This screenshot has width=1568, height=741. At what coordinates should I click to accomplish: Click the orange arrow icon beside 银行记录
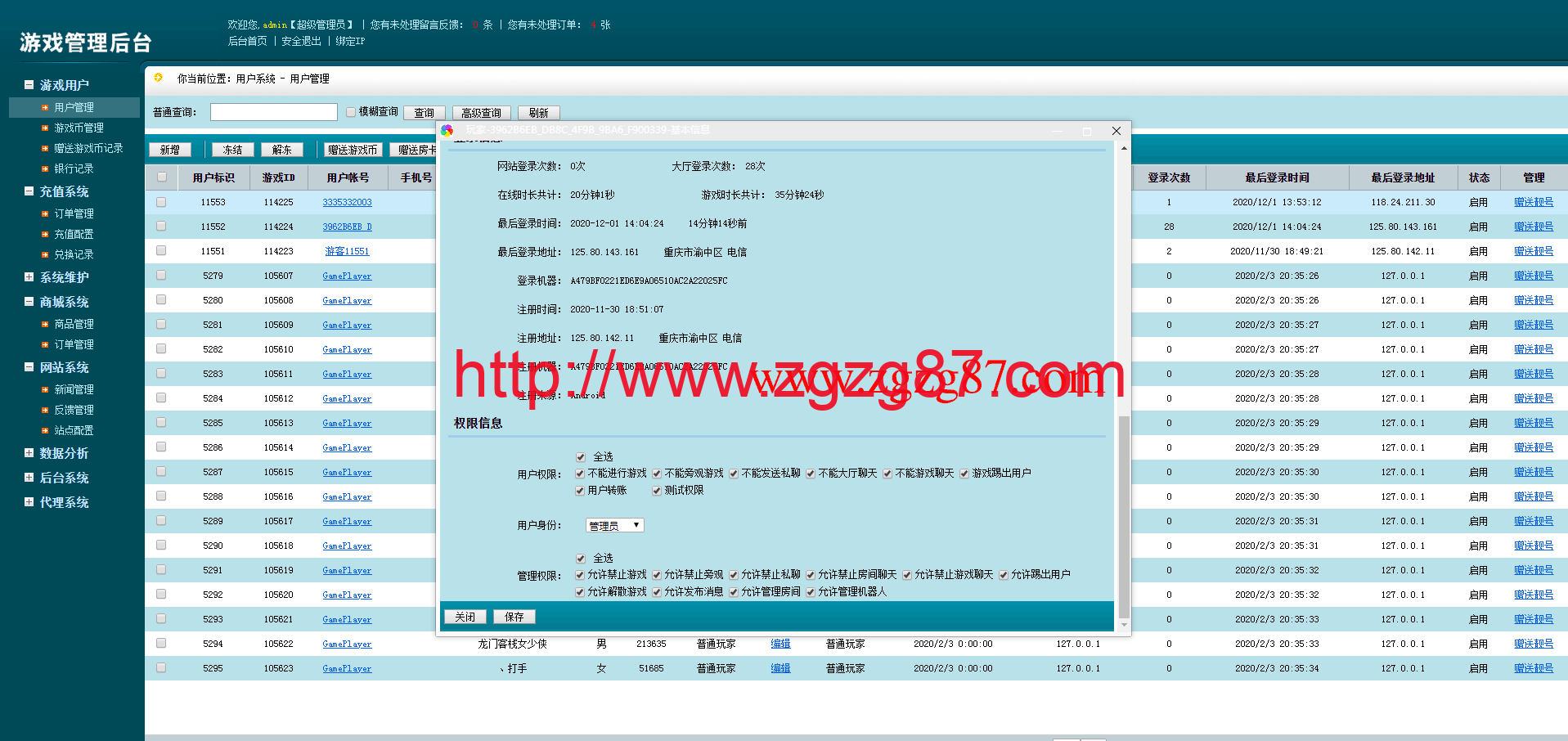[45, 169]
